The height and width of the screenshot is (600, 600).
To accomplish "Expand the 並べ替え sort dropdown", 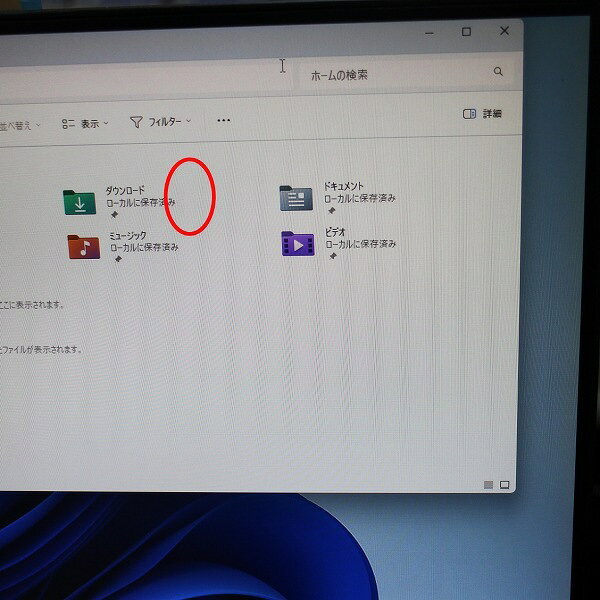I will 20,125.
